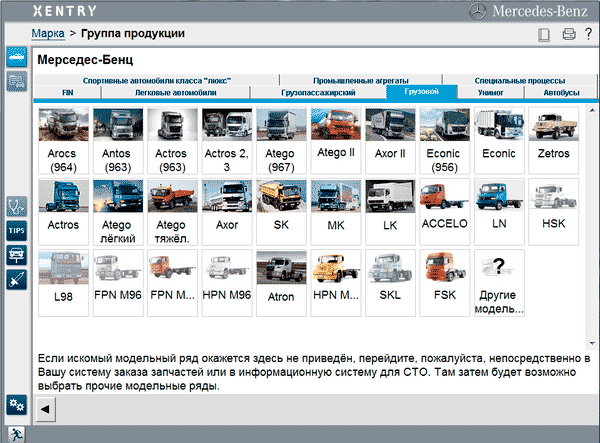Select the SK model

(281, 212)
